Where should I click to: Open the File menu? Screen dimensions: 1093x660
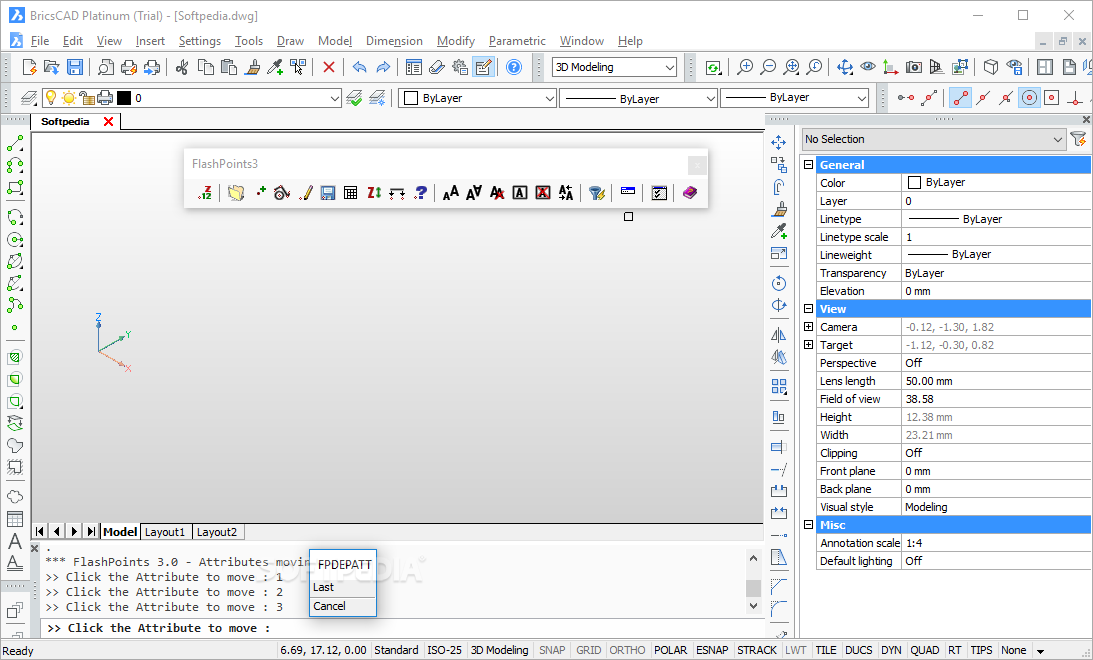point(40,41)
